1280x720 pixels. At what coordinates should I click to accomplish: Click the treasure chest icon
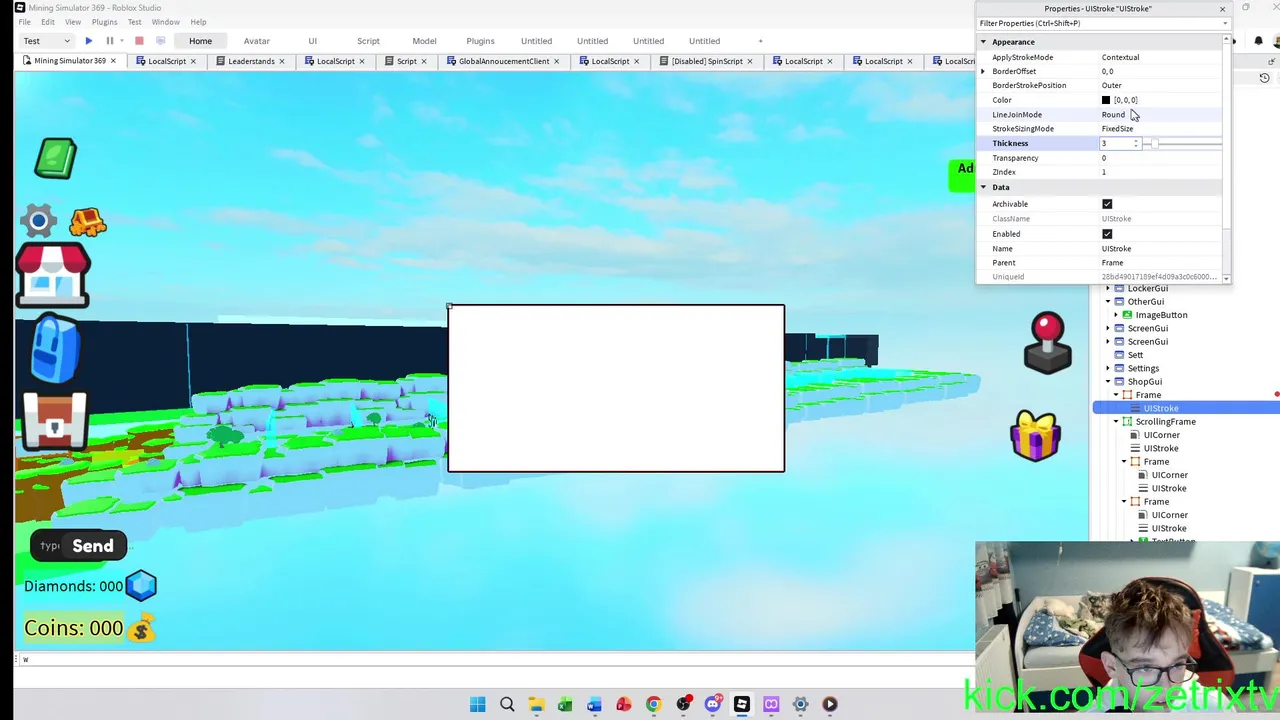pos(55,422)
